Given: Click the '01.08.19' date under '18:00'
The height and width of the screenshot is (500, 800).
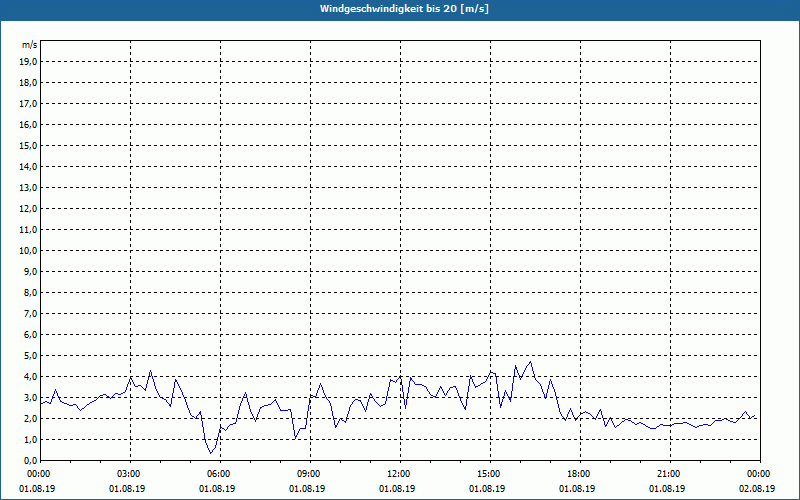Looking at the screenshot, I should (577, 488).
